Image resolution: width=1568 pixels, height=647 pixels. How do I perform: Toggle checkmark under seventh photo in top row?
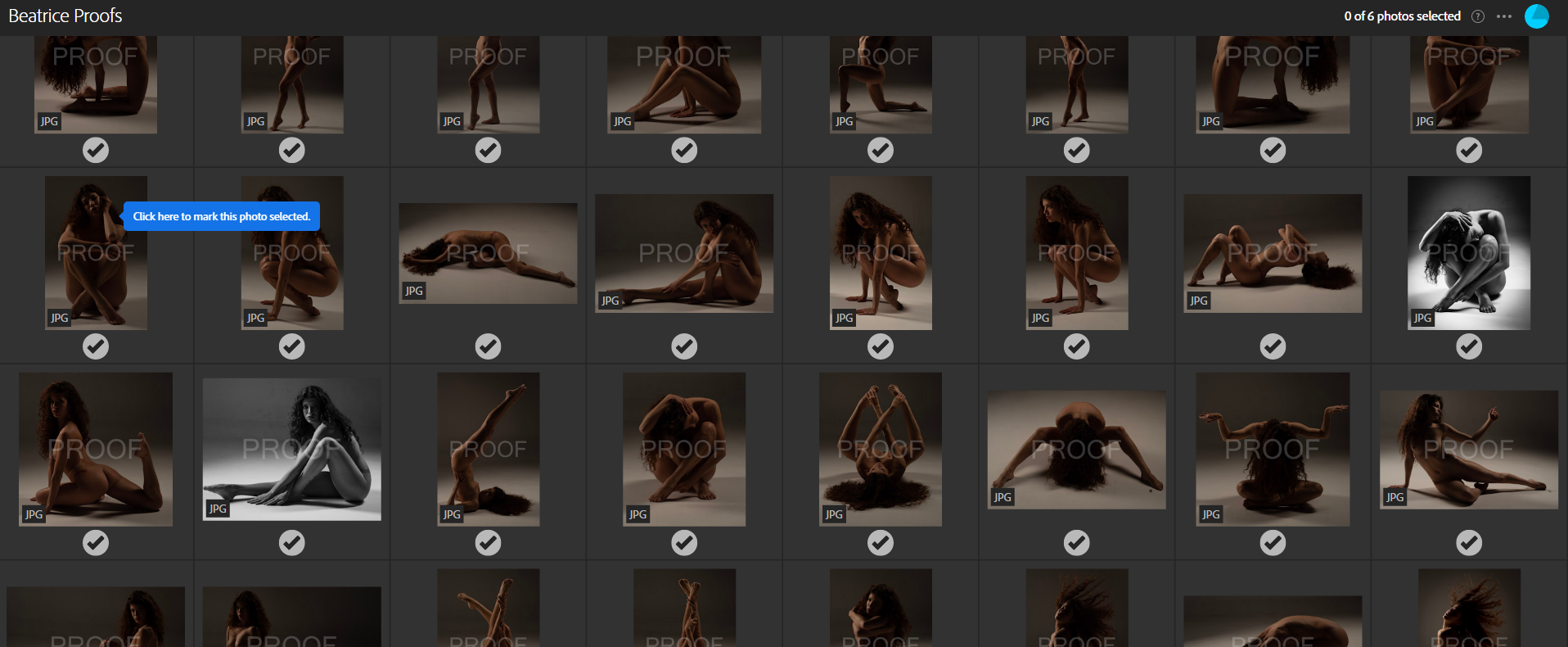tap(1273, 150)
